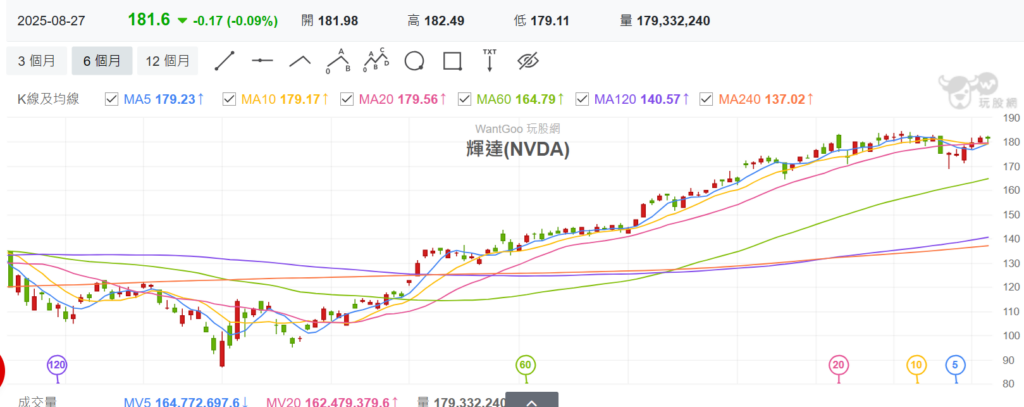Screen dimensions: 1024x407
Task: Click the date 2025-08-27
Action: tap(51, 21)
